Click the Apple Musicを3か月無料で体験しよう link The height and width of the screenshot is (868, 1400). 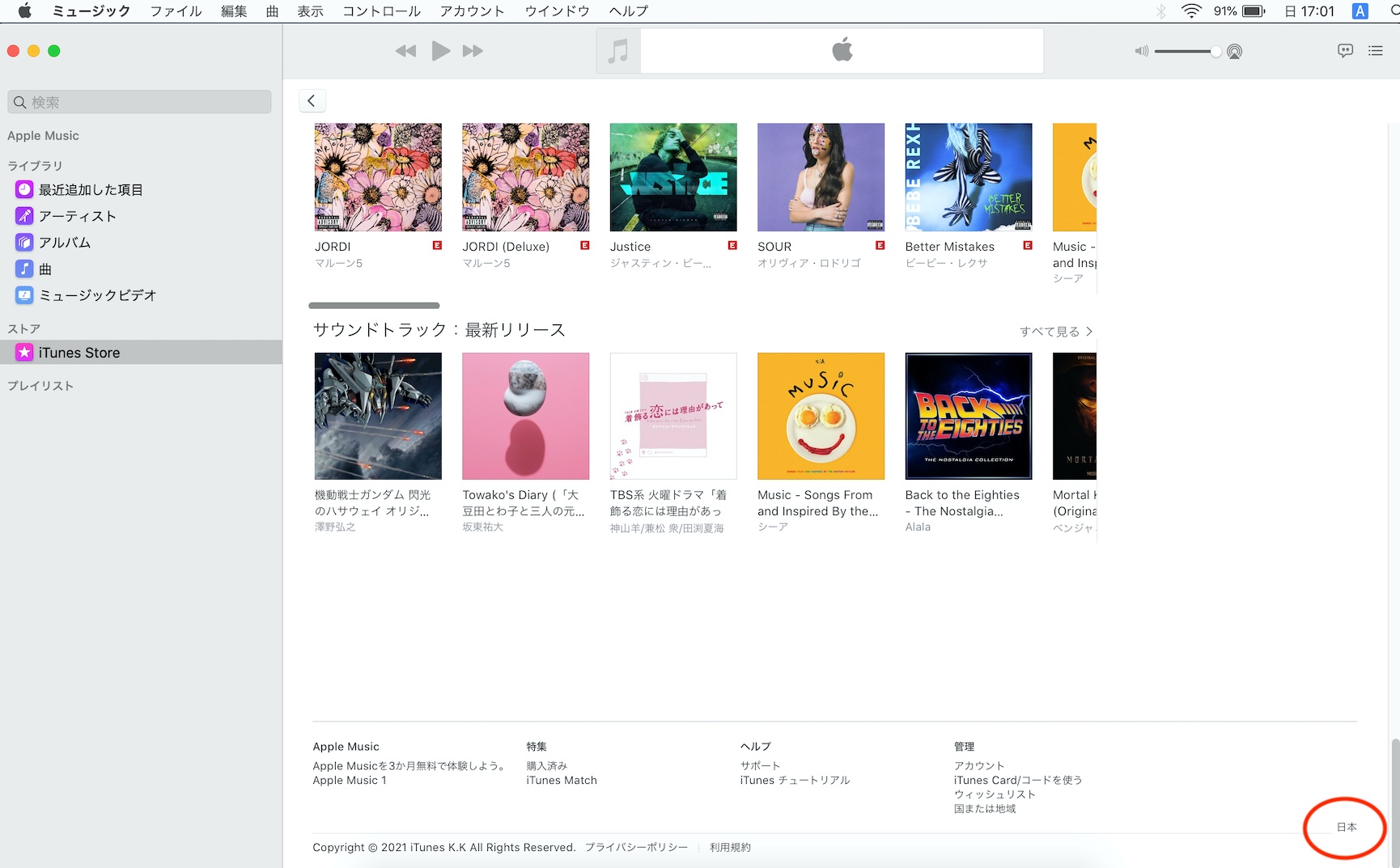[409, 766]
